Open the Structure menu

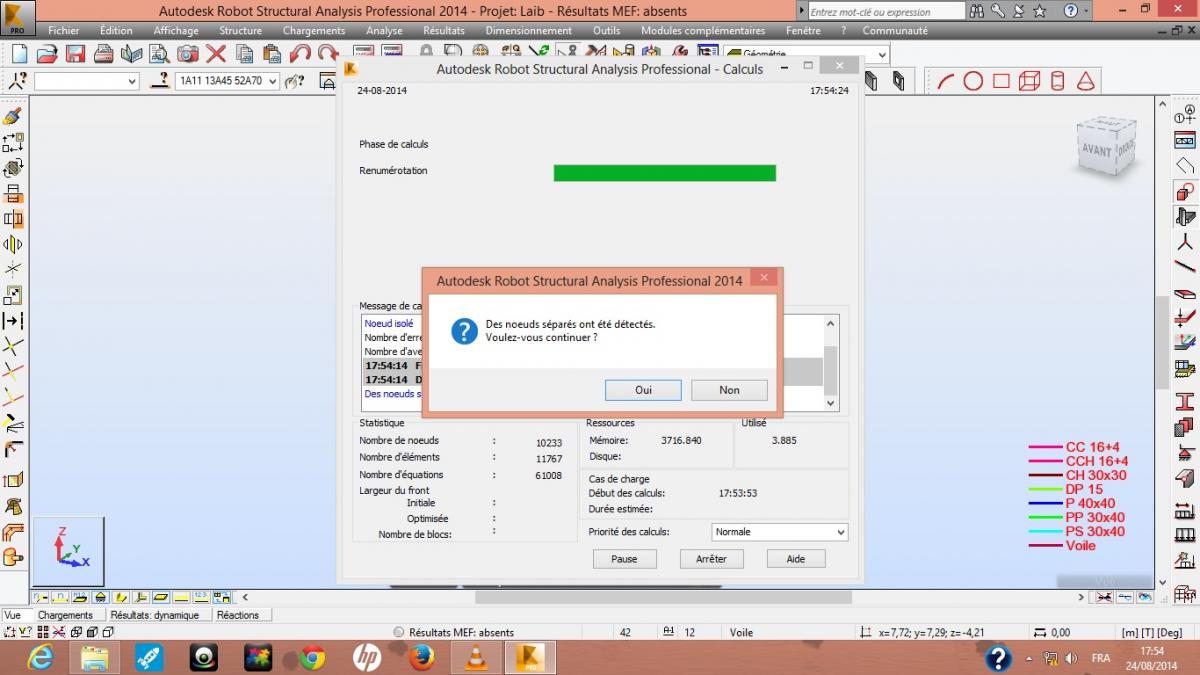(240, 31)
